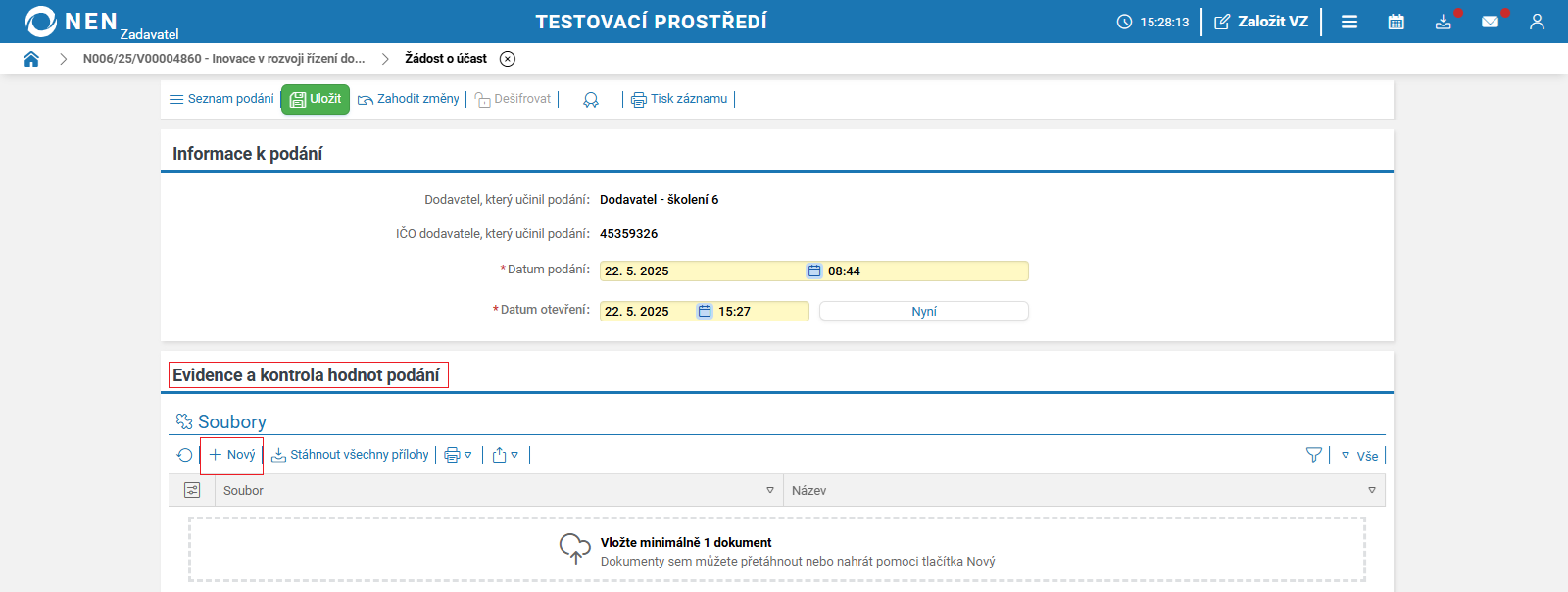Sort by Název column header
Viewport: 1568px width, 592px height.
point(808,491)
